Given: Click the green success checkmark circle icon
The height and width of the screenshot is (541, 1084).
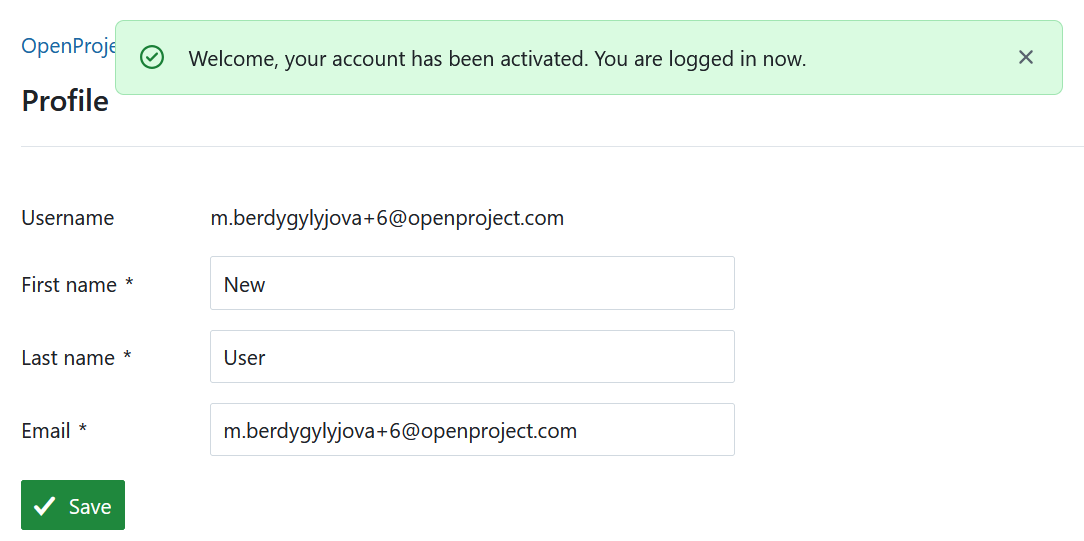Looking at the screenshot, I should pos(152,58).
